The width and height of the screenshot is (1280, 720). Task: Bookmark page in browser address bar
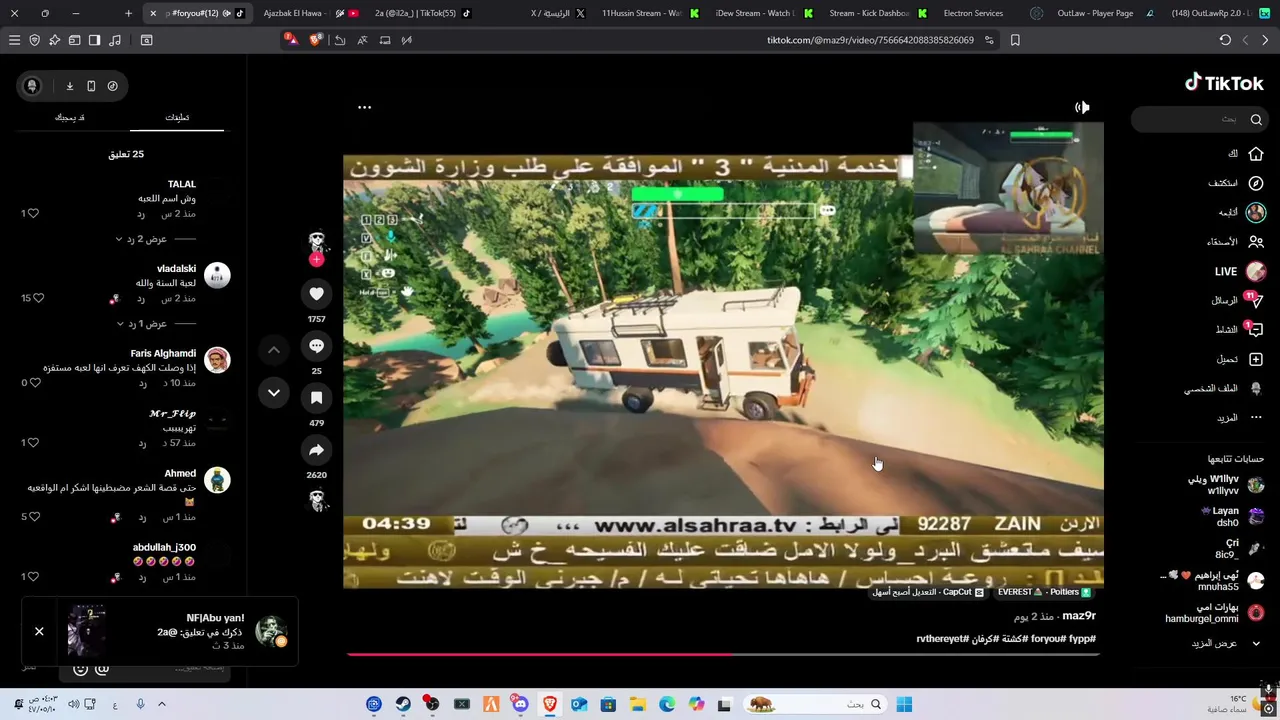click(1015, 40)
